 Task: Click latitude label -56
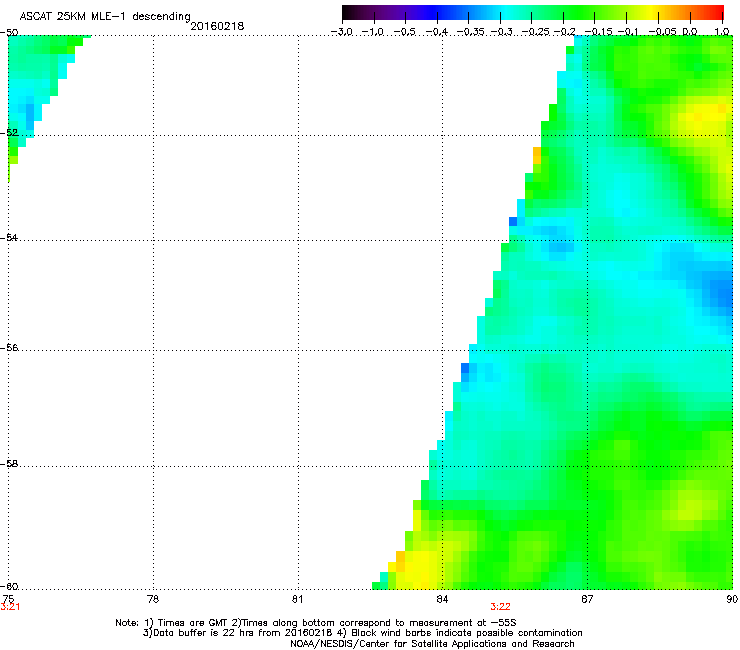(x=9, y=348)
